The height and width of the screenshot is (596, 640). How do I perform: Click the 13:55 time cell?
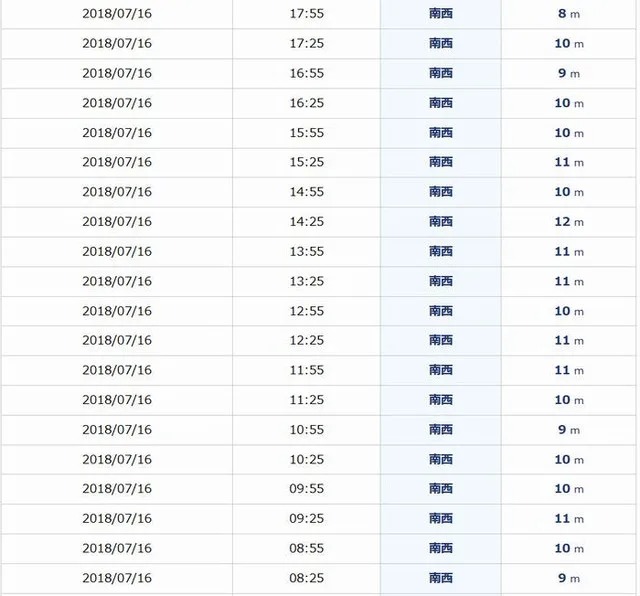306,251
